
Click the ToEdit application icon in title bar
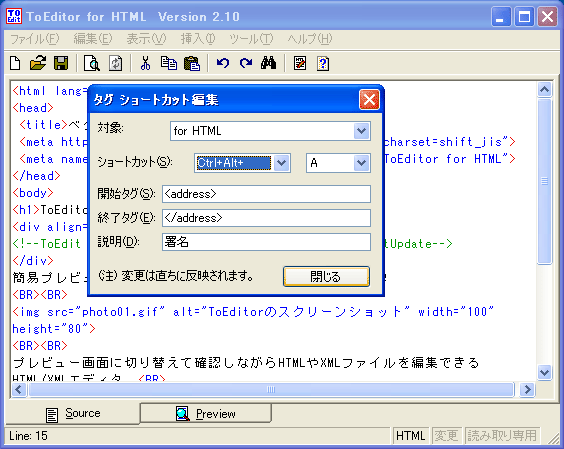[x=14, y=16]
